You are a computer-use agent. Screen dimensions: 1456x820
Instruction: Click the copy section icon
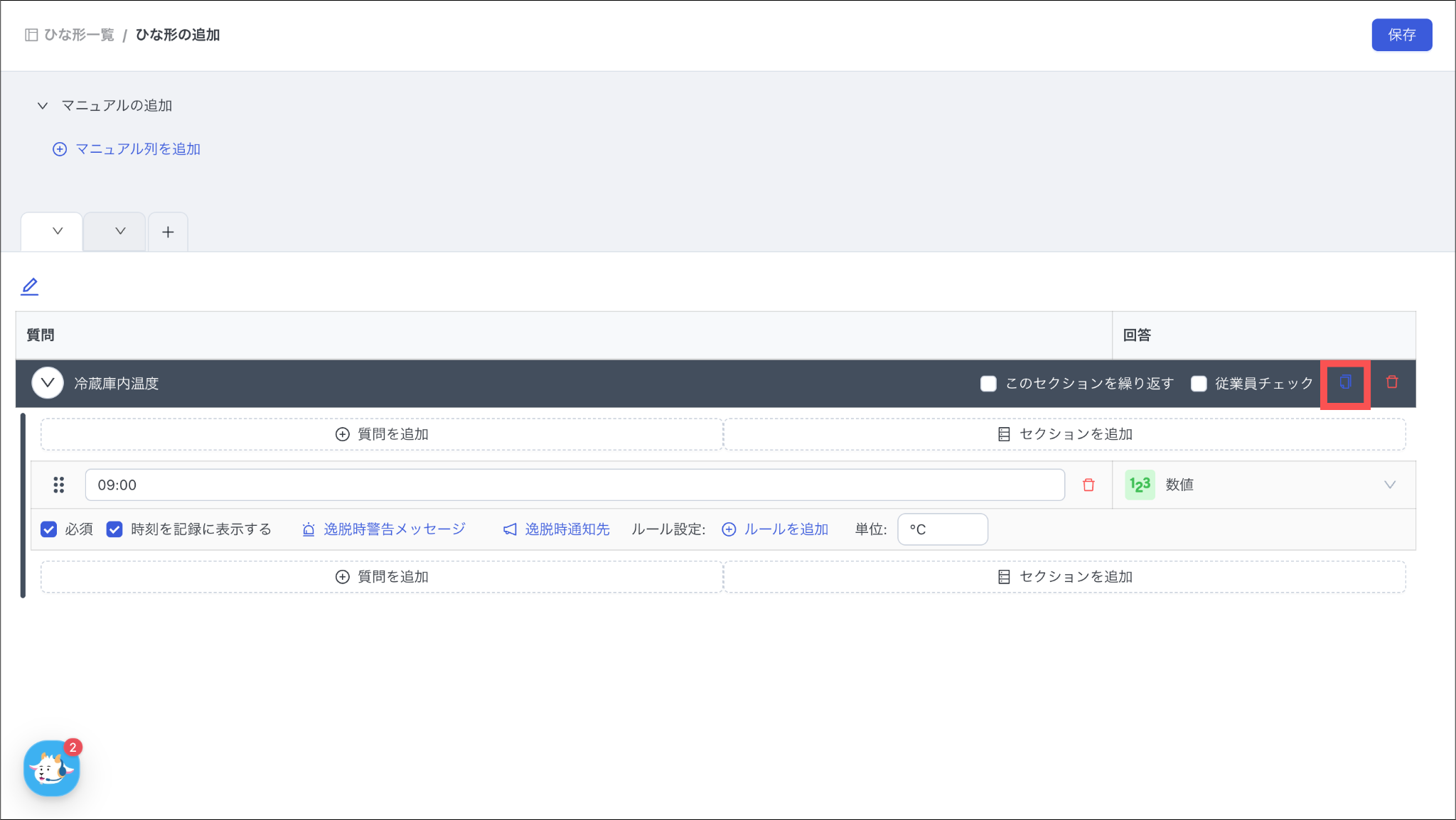coord(1345,382)
